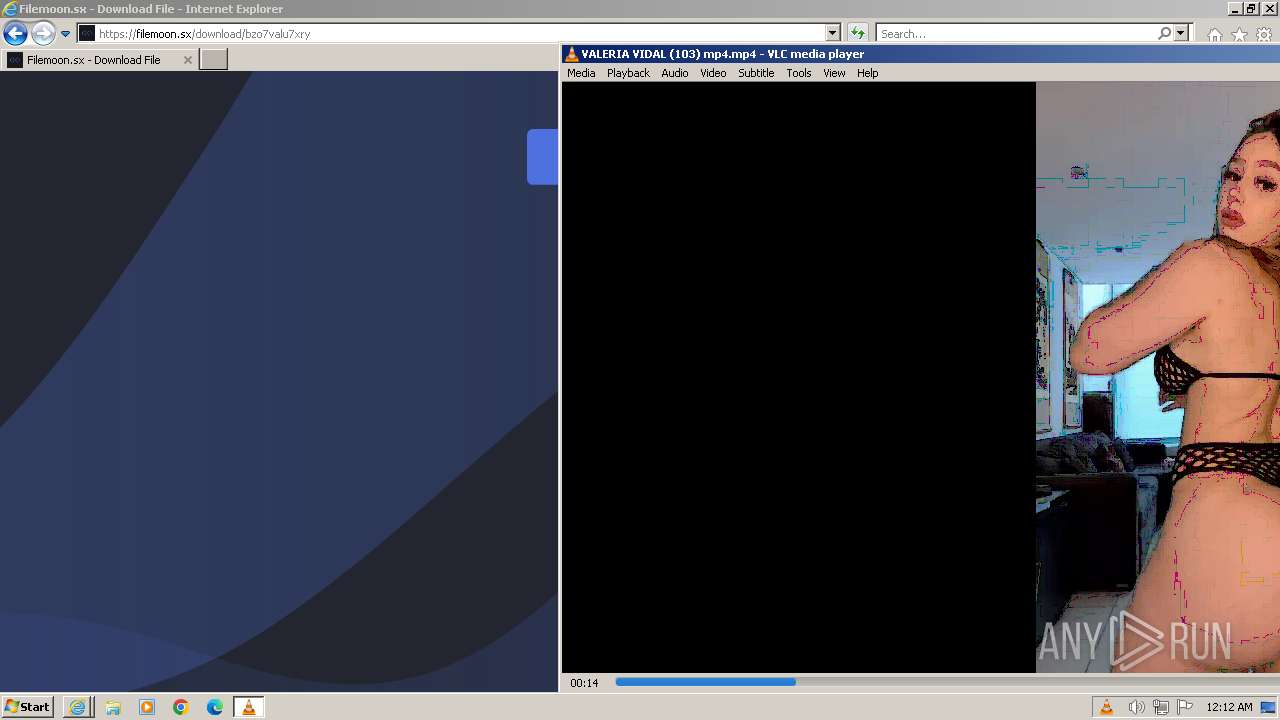
Task: Switch to VLC taskbar button
Action: tap(248, 707)
